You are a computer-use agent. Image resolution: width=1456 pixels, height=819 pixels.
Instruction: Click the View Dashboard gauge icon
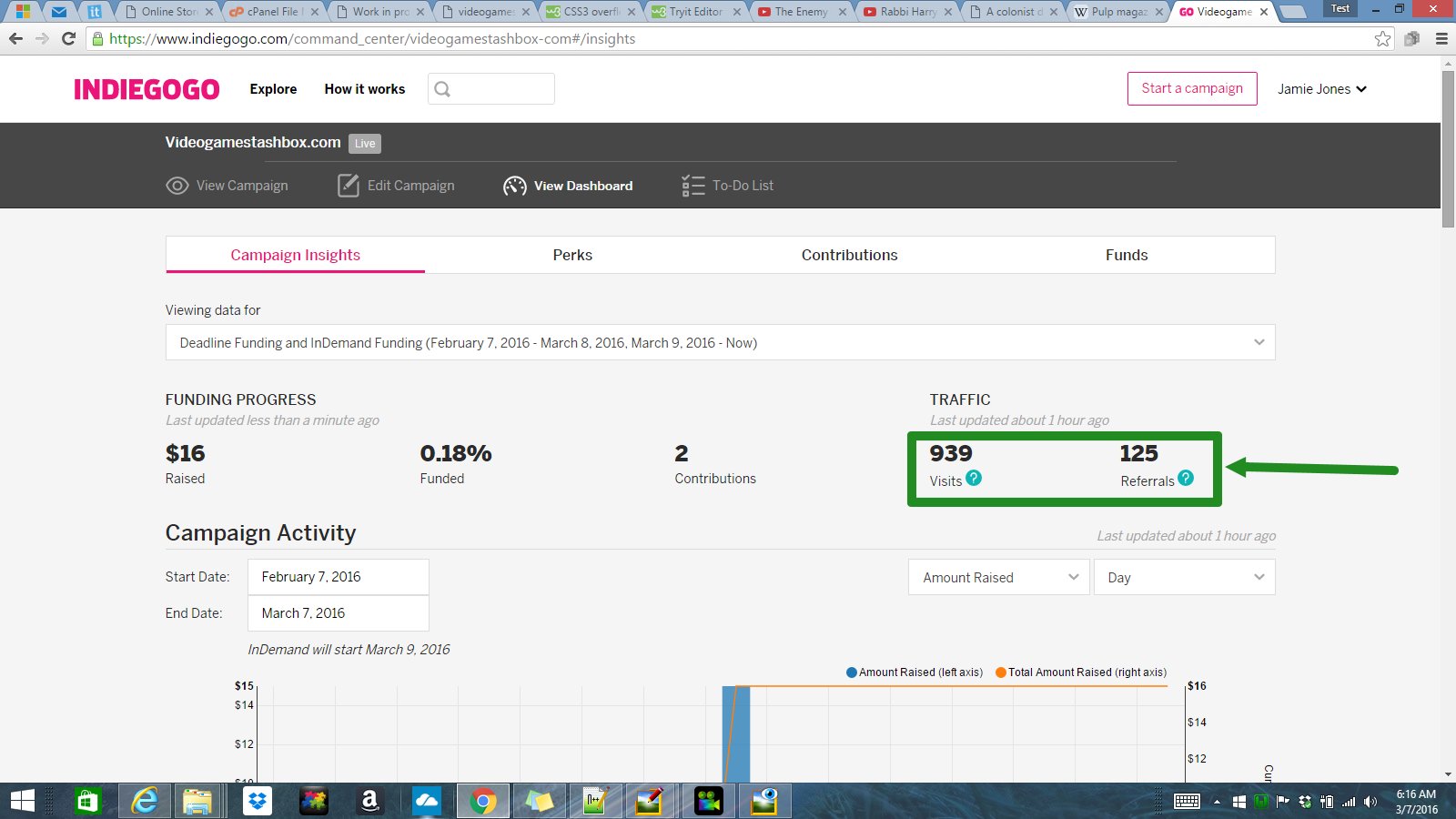[x=514, y=186]
